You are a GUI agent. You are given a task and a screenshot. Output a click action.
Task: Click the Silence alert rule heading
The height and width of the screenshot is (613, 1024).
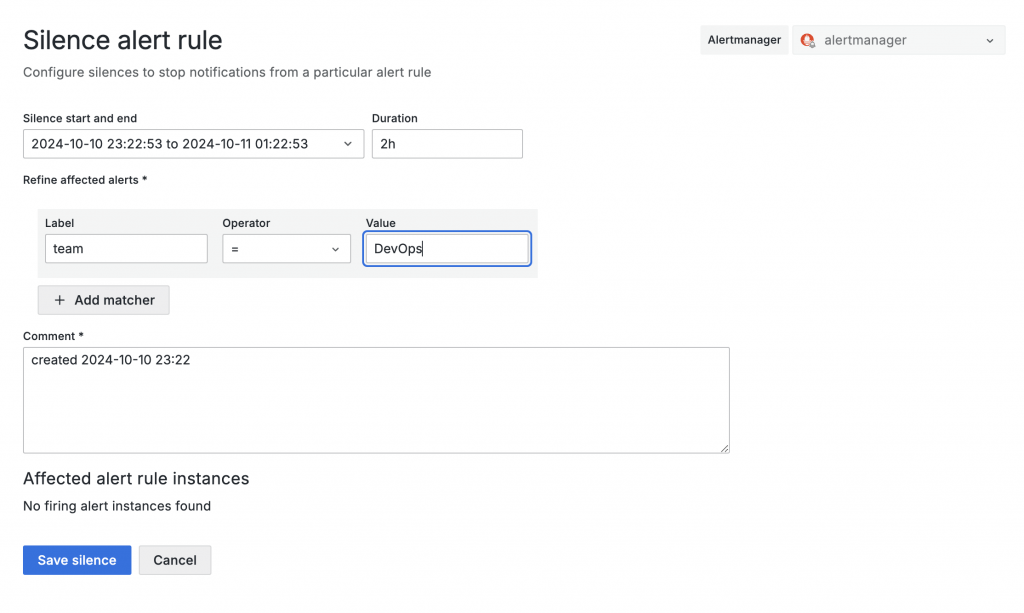(x=123, y=40)
